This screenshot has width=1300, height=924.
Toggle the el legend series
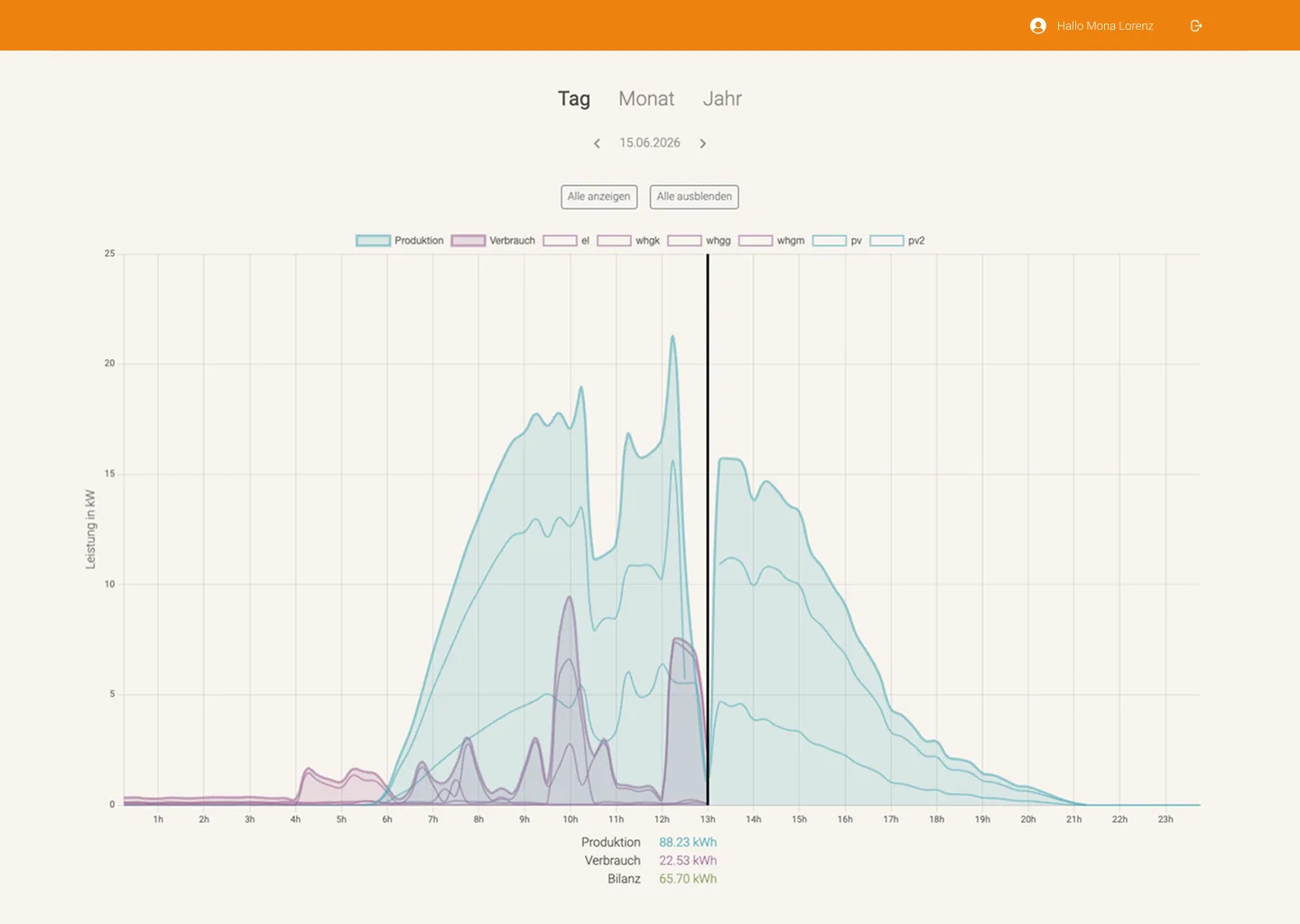tap(566, 241)
